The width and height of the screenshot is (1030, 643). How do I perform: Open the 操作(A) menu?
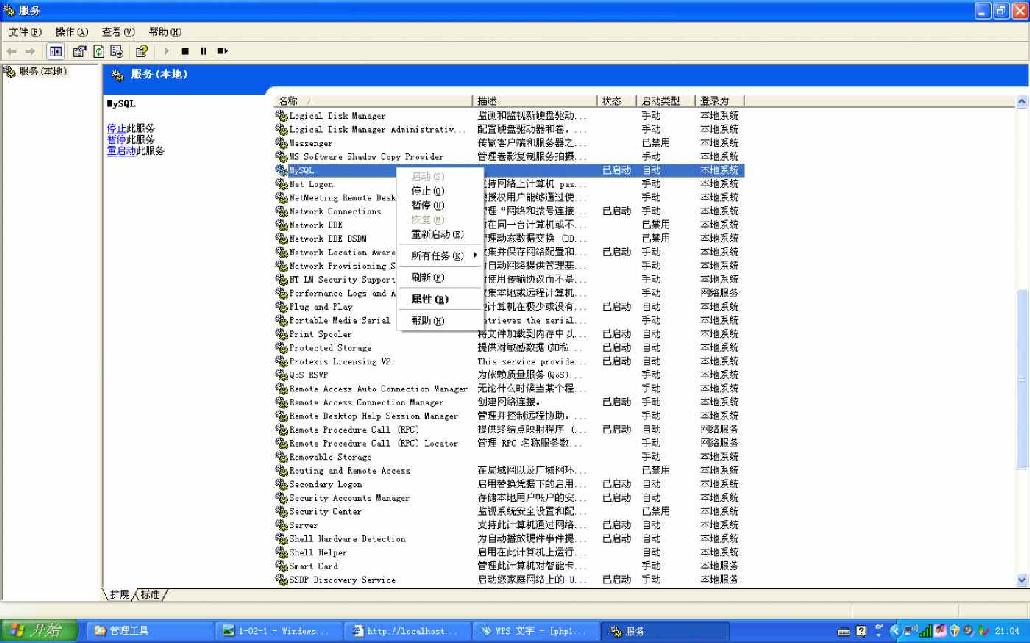[x=71, y=32]
